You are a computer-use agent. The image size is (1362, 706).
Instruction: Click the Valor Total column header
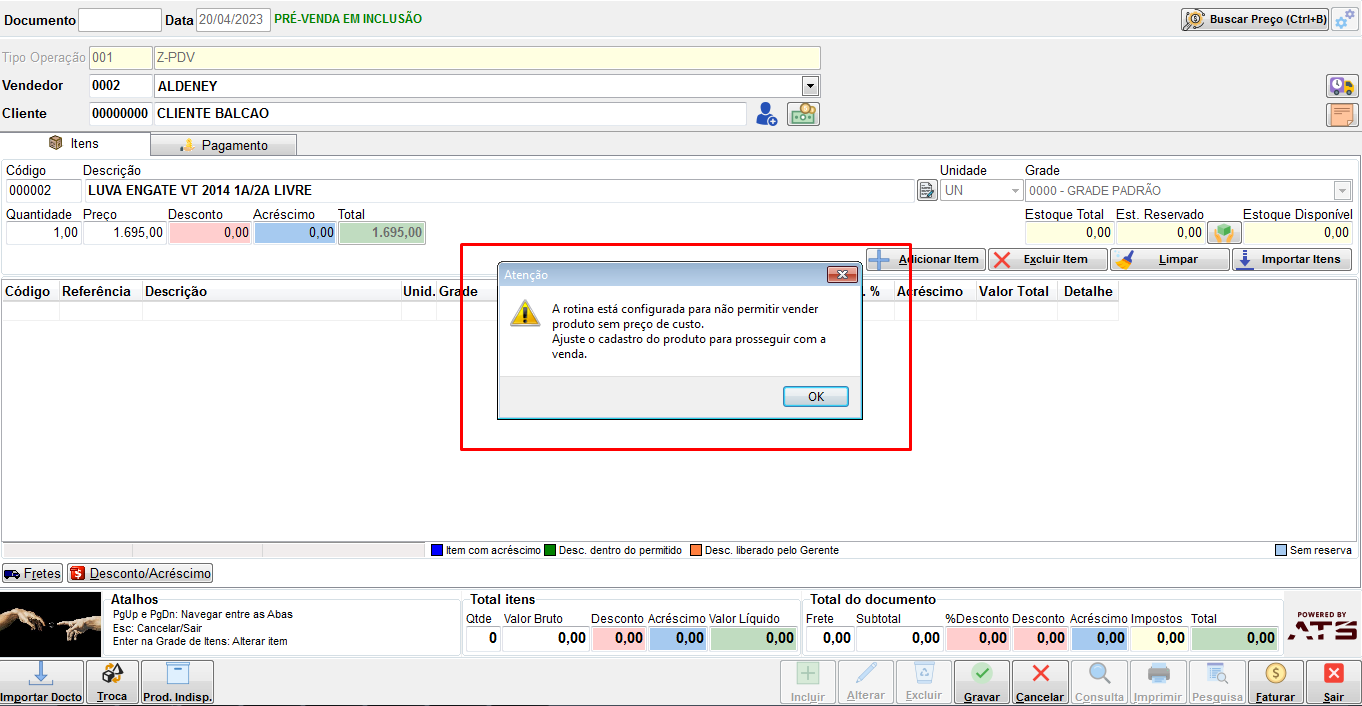1016,291
